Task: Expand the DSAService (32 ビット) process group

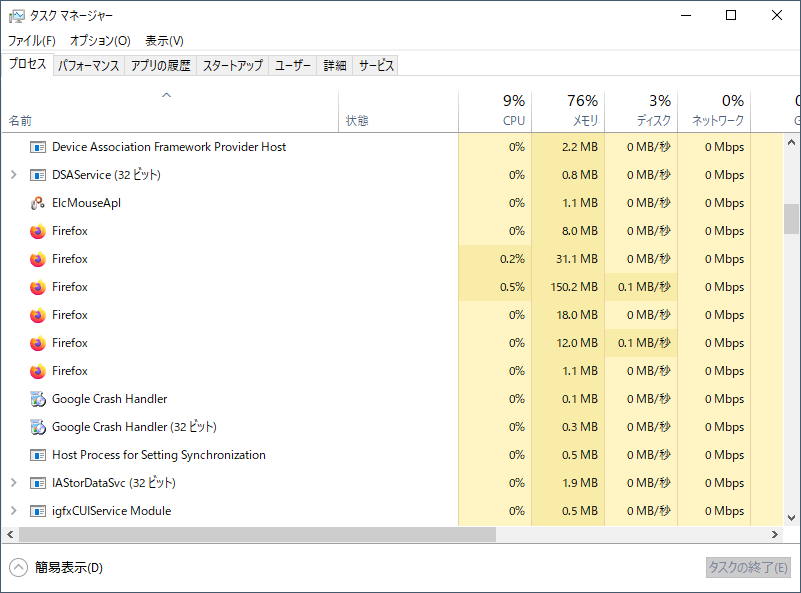Action: 14,175
